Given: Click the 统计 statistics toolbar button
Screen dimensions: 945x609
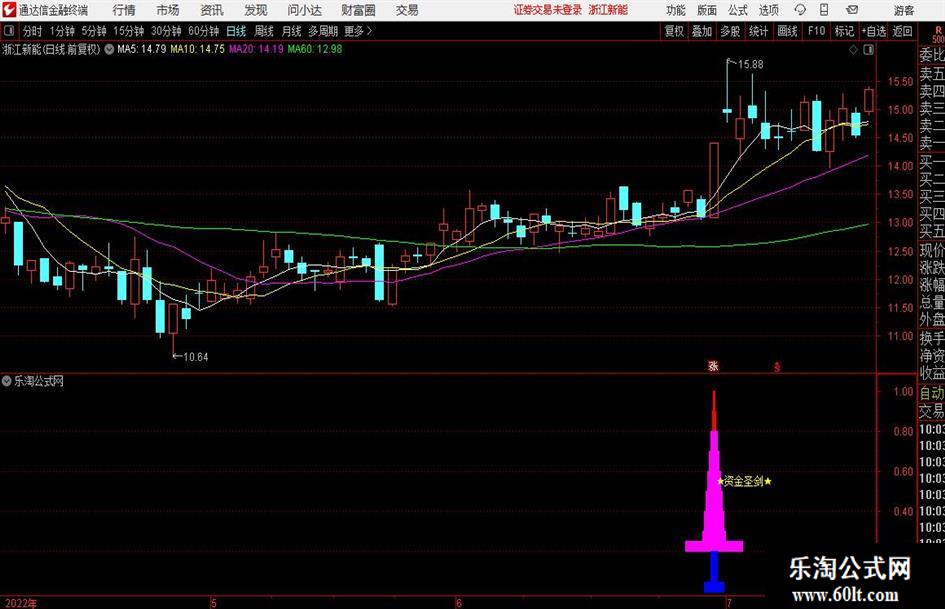Looking at the screenshot, I should click(758, 31).
